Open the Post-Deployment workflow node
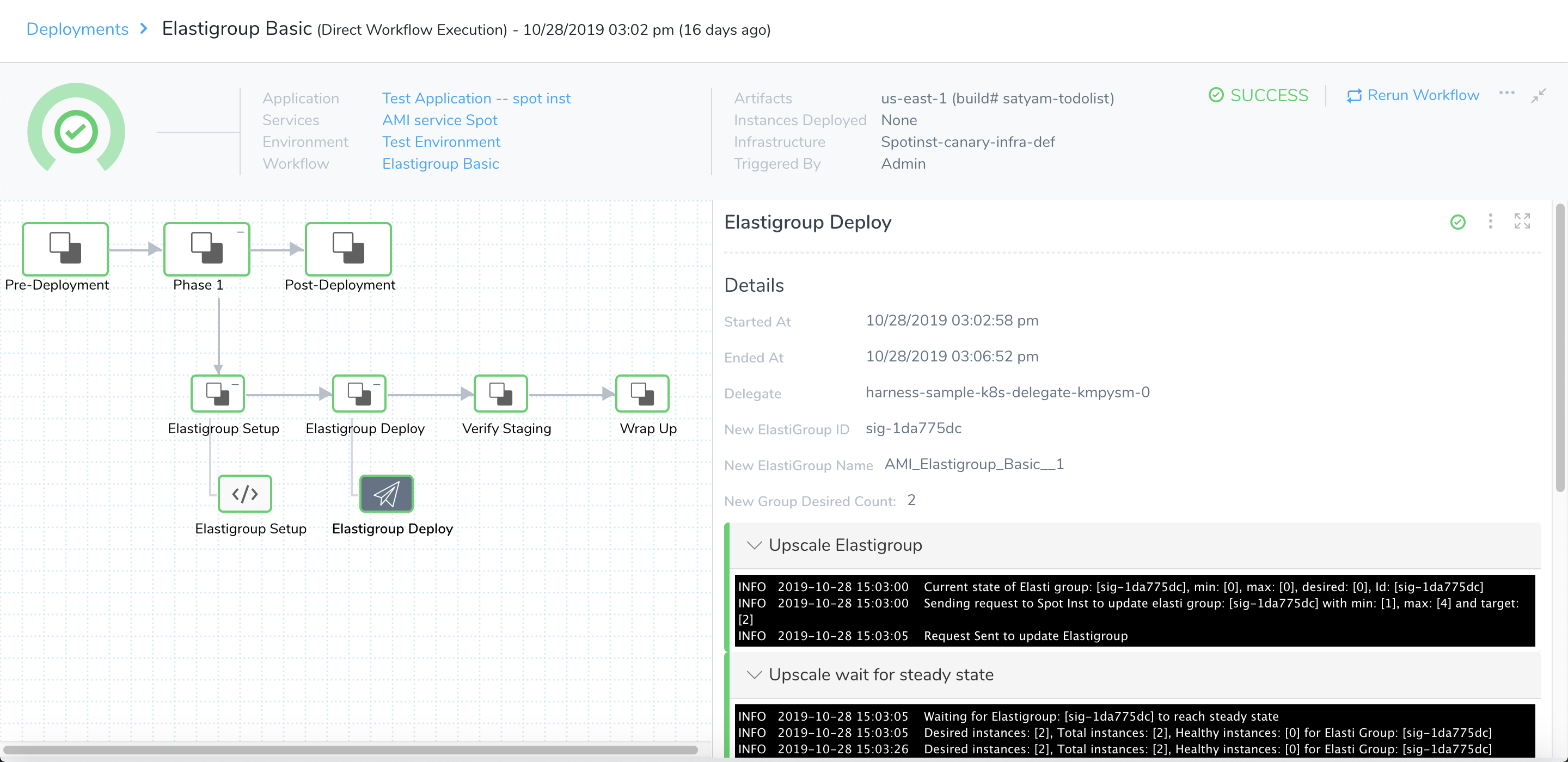 pos(348,249)
